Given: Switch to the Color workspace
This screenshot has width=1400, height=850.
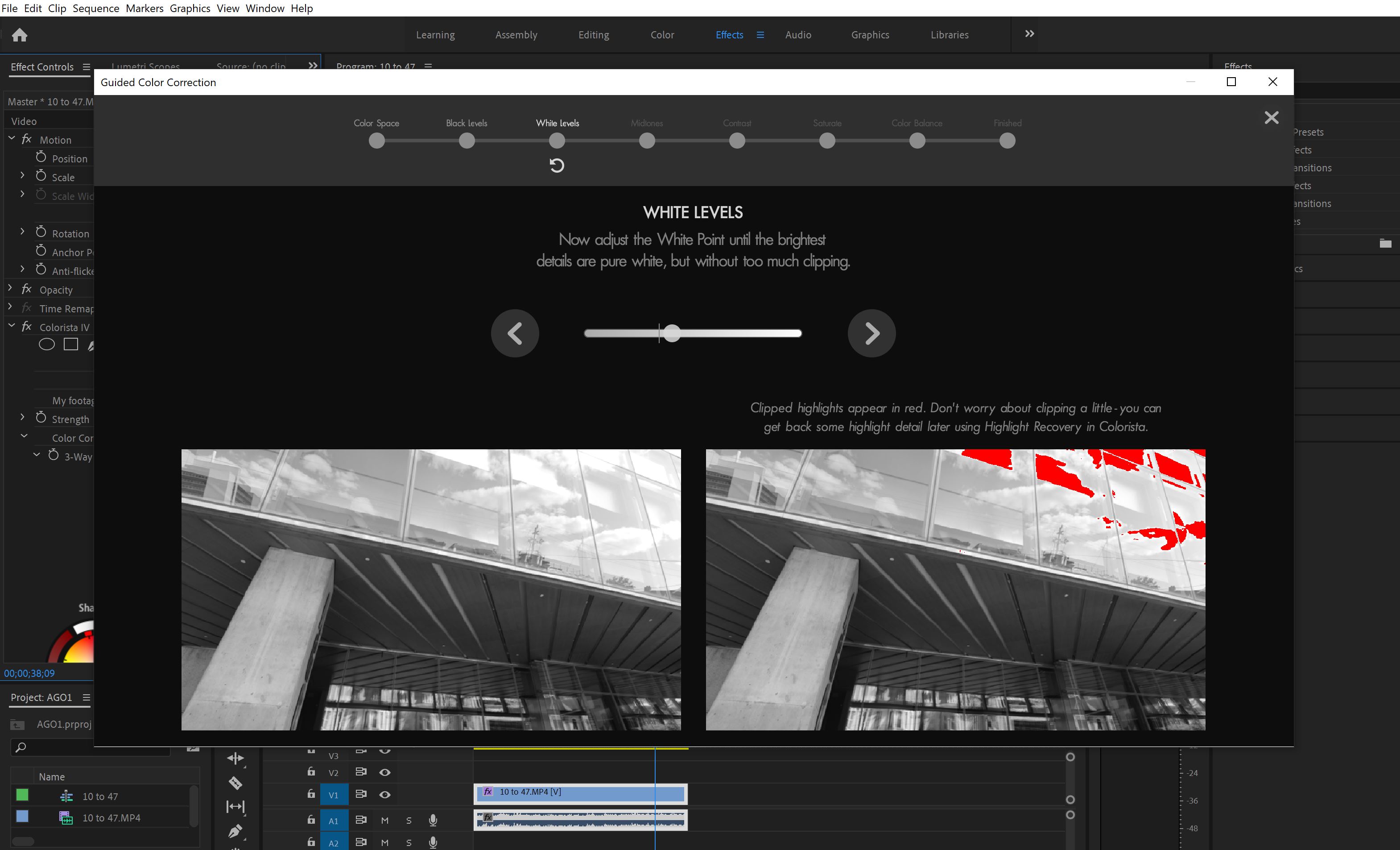Looking at the screenshot, I should pyautogui.click(x=662, y=35).
